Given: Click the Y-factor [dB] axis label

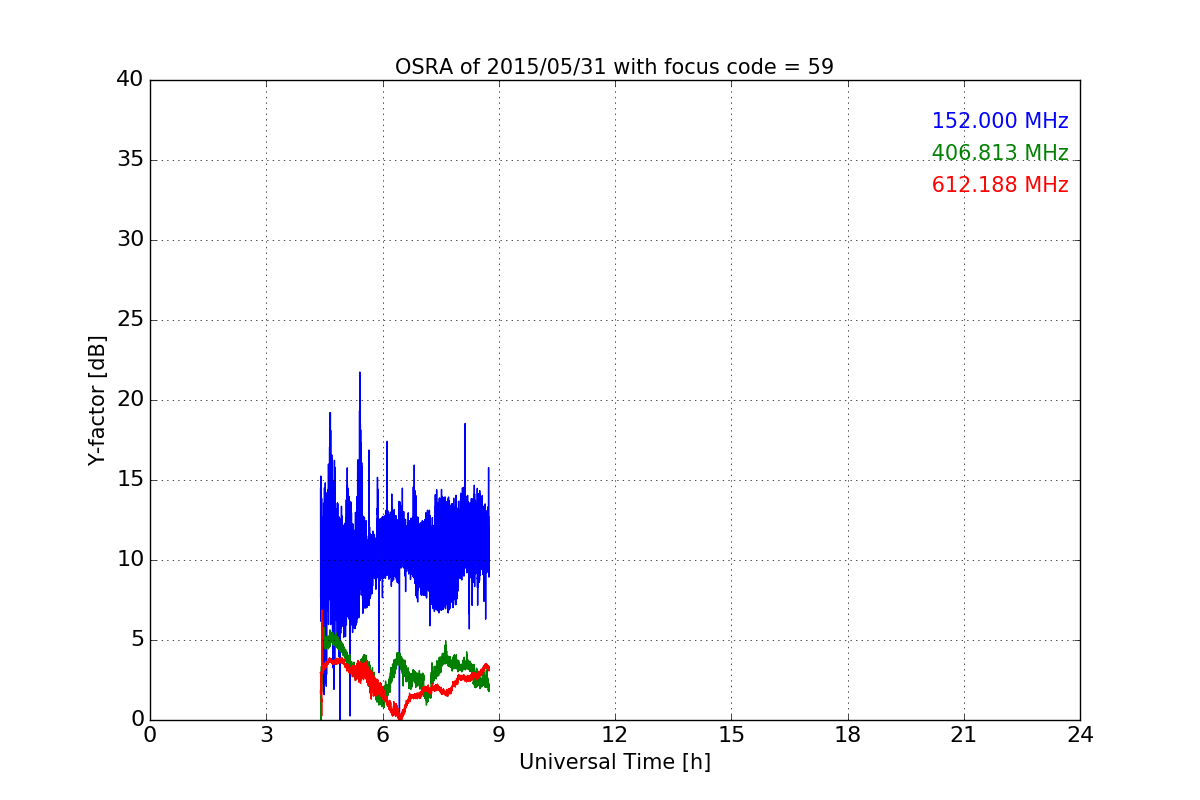Looking at the screenshot, I should 97,400.
